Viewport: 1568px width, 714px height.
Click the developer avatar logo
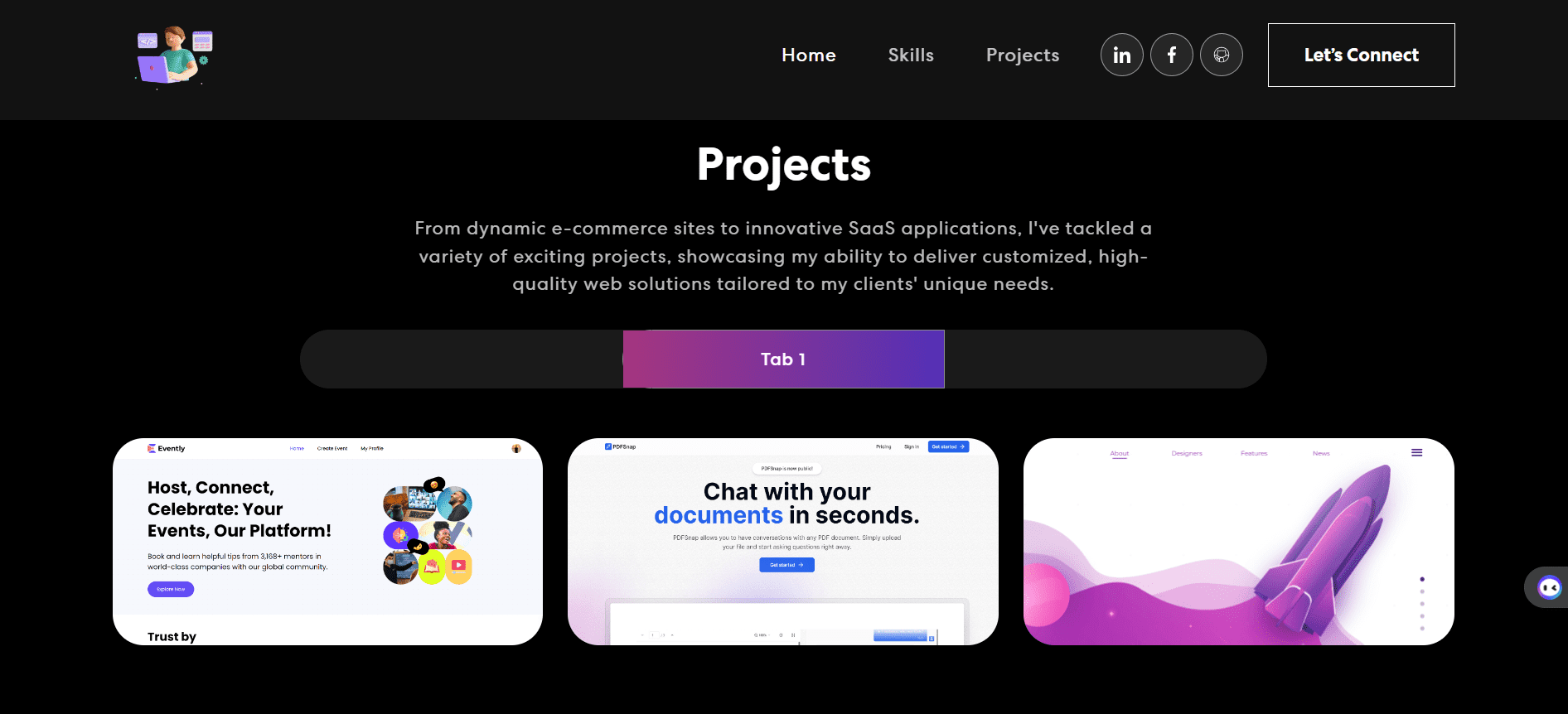point(175,56)
